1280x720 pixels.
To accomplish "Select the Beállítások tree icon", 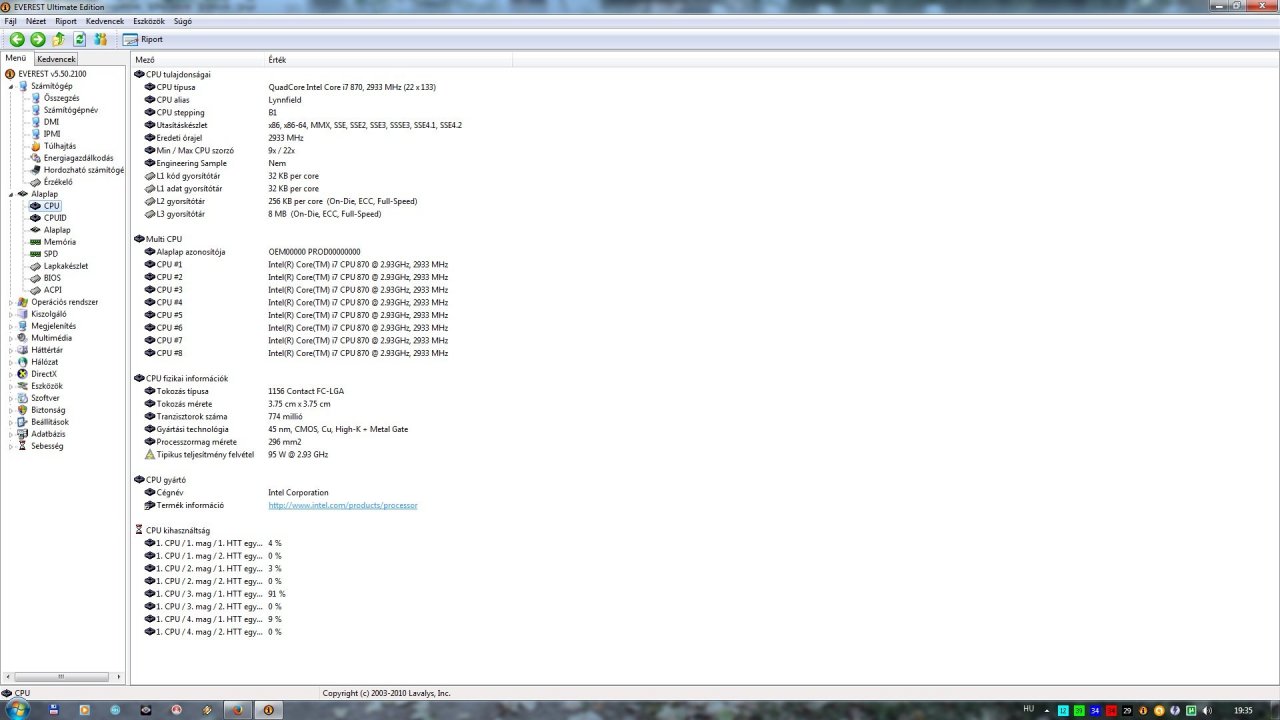I will coord(23,422).
